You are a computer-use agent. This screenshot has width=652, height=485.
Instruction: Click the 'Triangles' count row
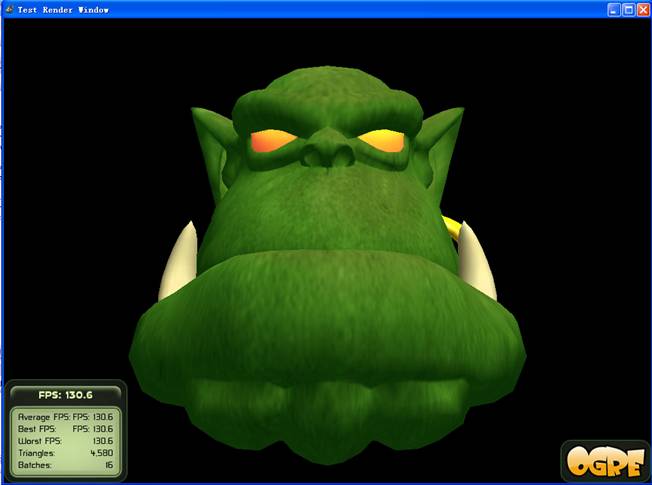click(65, 453)
